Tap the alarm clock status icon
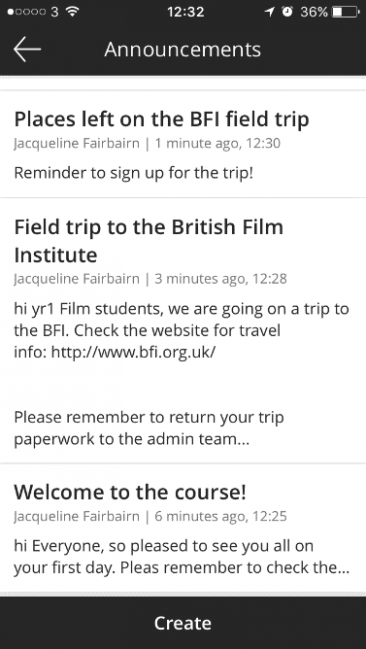Screen dimensions: 366x649 (x=287, y=12)
